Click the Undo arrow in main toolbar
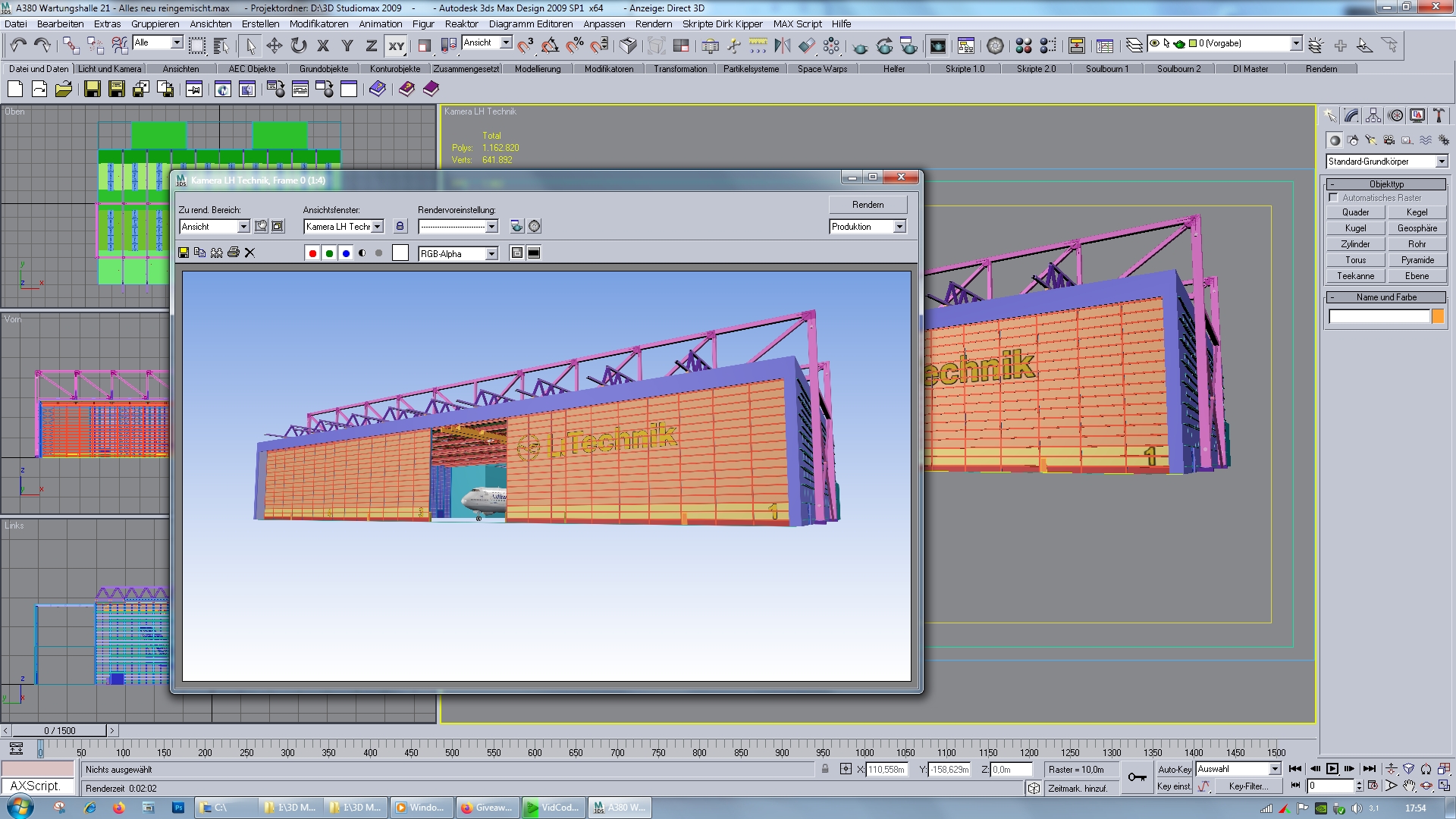 click(18, 45)
